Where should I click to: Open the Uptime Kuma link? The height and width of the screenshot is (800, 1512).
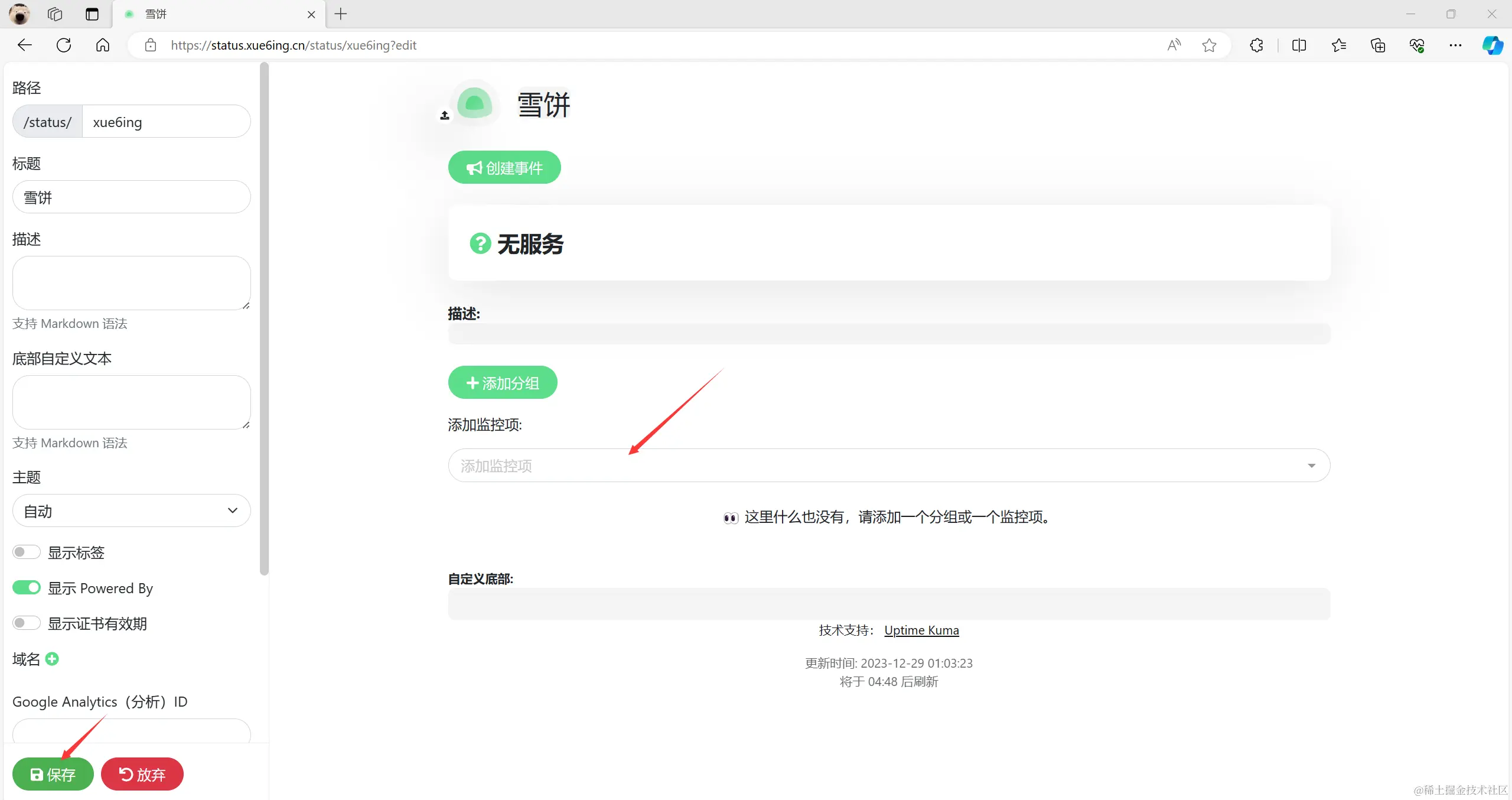921,630
